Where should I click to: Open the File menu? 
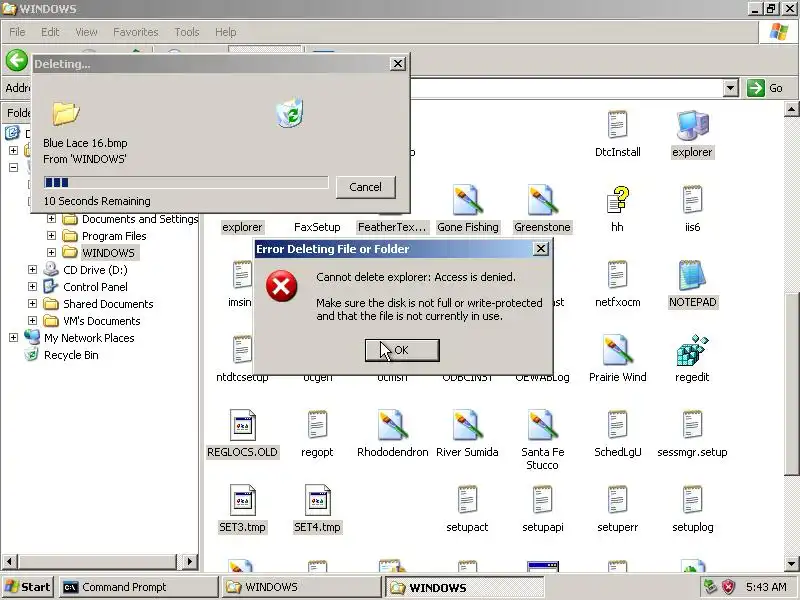click(17, 32)
